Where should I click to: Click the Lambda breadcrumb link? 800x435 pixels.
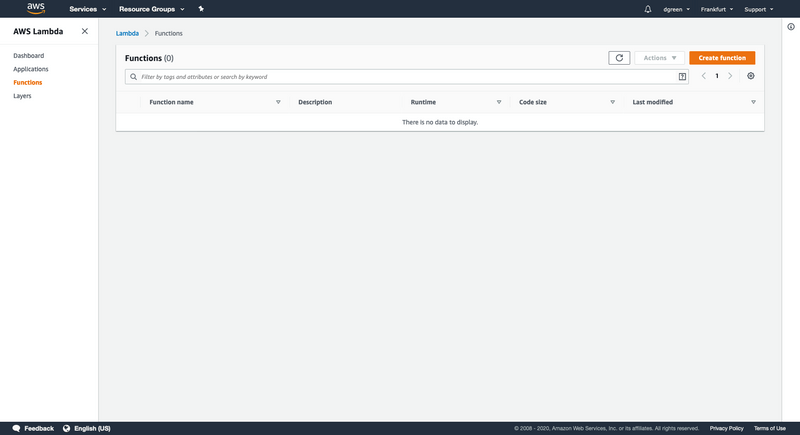click(x=127, y=33)
